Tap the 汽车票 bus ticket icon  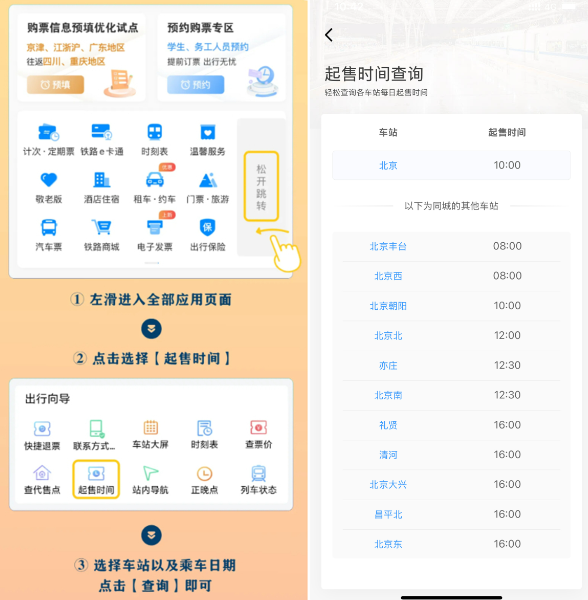tap(49, 227)
